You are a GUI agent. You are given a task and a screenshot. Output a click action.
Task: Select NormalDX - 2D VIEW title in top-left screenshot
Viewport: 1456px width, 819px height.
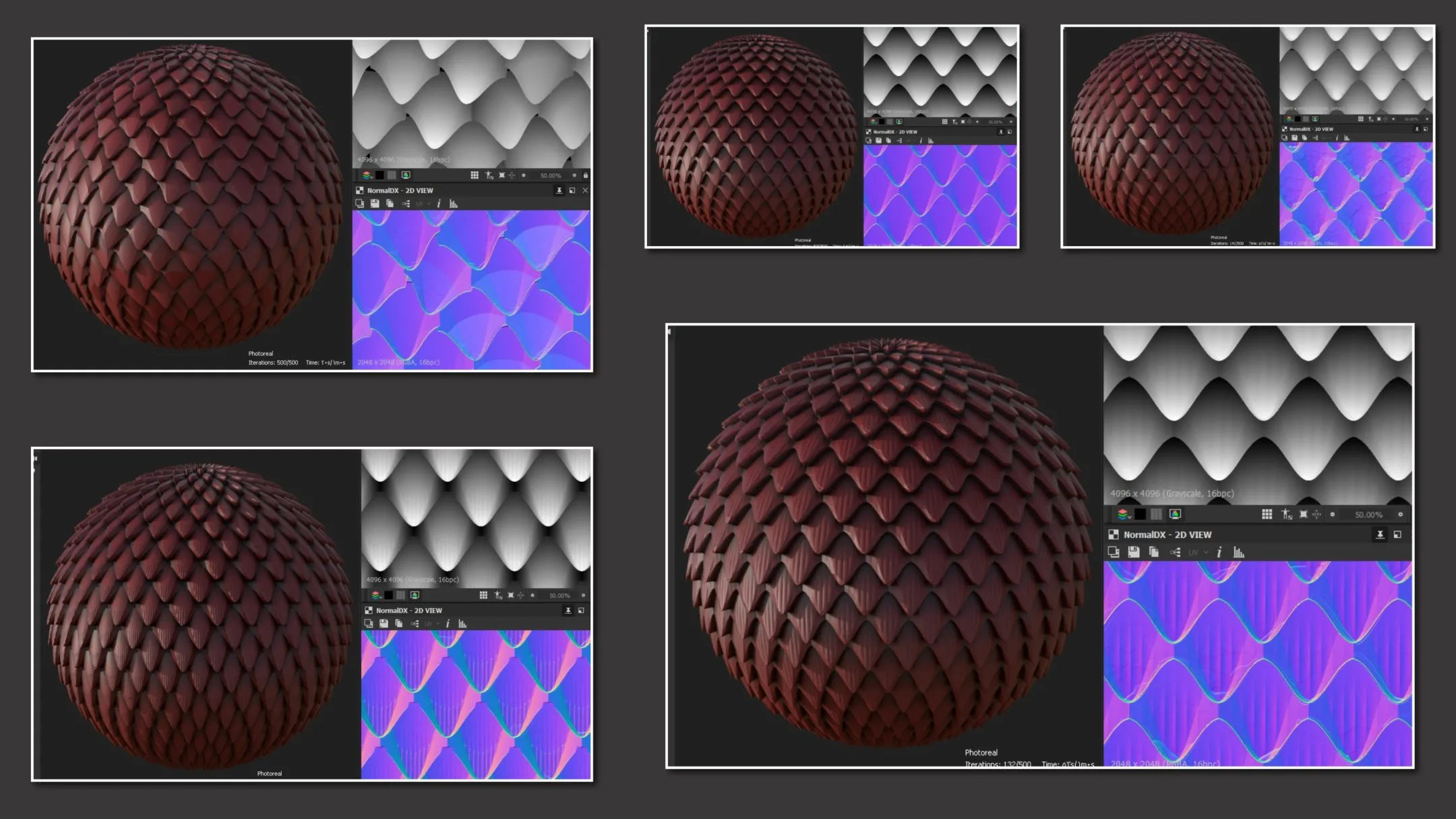tap(400, 191)
